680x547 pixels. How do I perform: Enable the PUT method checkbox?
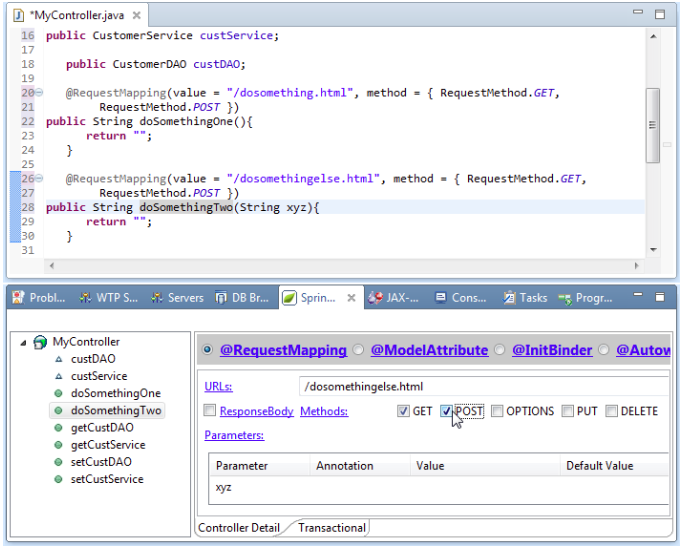click(x=567, y=411)
